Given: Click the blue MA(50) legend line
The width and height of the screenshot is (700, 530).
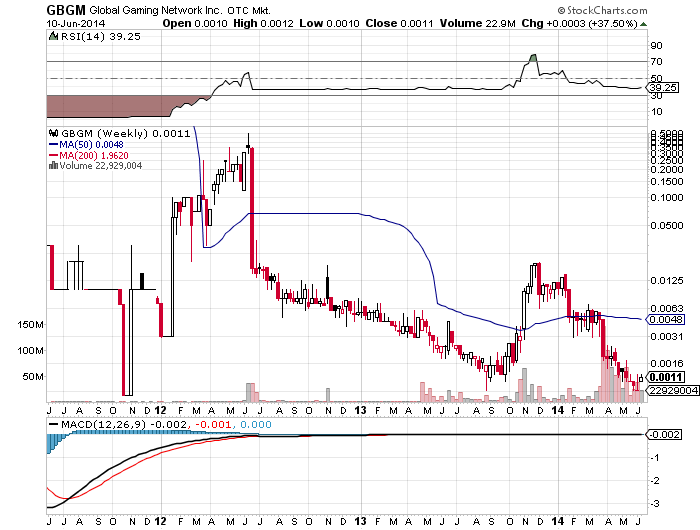Looking at the screenshot, I should pos(53,145).
